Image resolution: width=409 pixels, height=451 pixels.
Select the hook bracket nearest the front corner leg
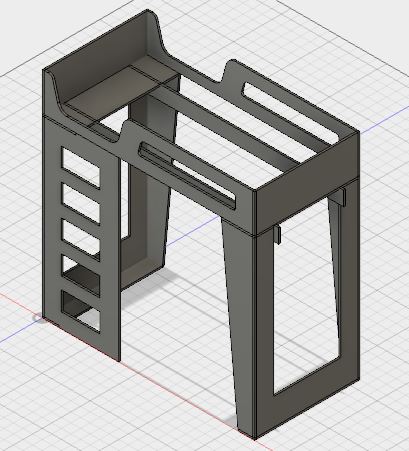pos(277,234)
